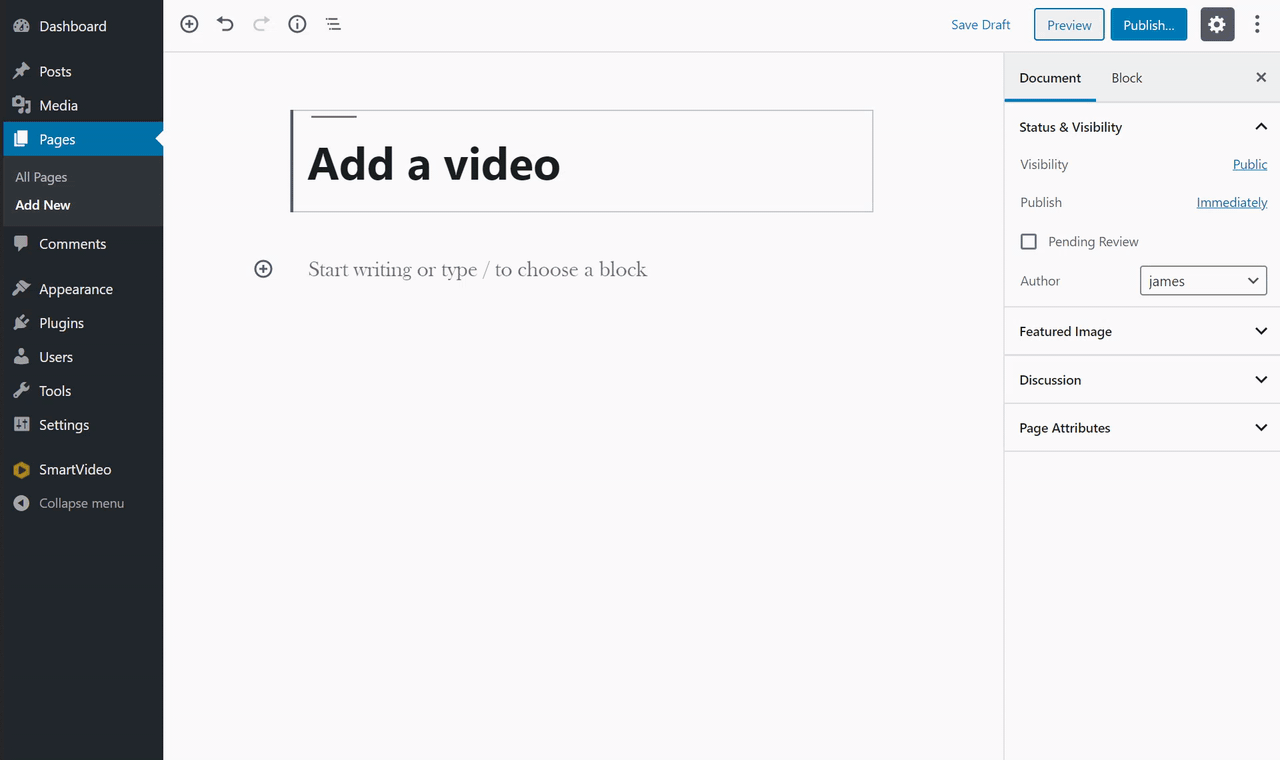Open the Tools menu label
1280x760 pixels.
tap(55, 391)
